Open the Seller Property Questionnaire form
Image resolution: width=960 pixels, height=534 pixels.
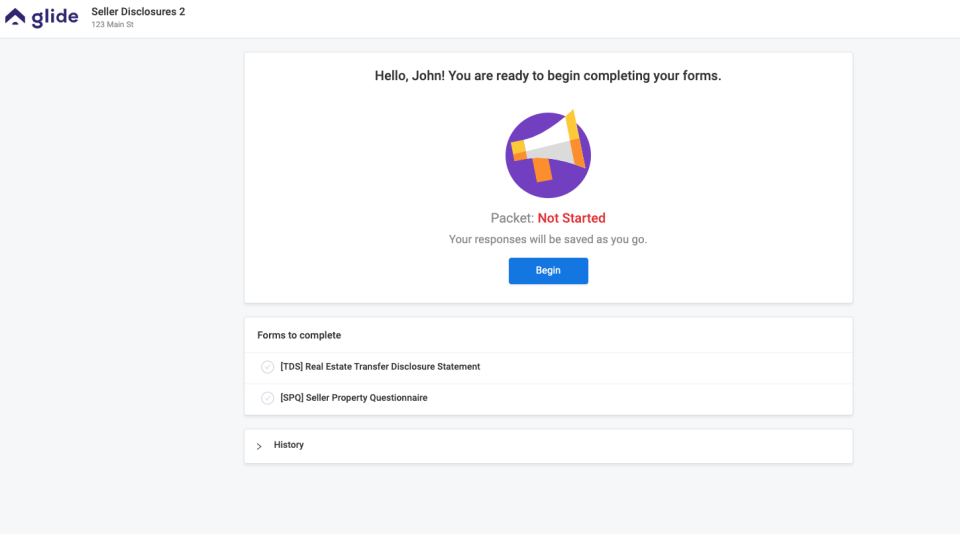coord(366,398)
